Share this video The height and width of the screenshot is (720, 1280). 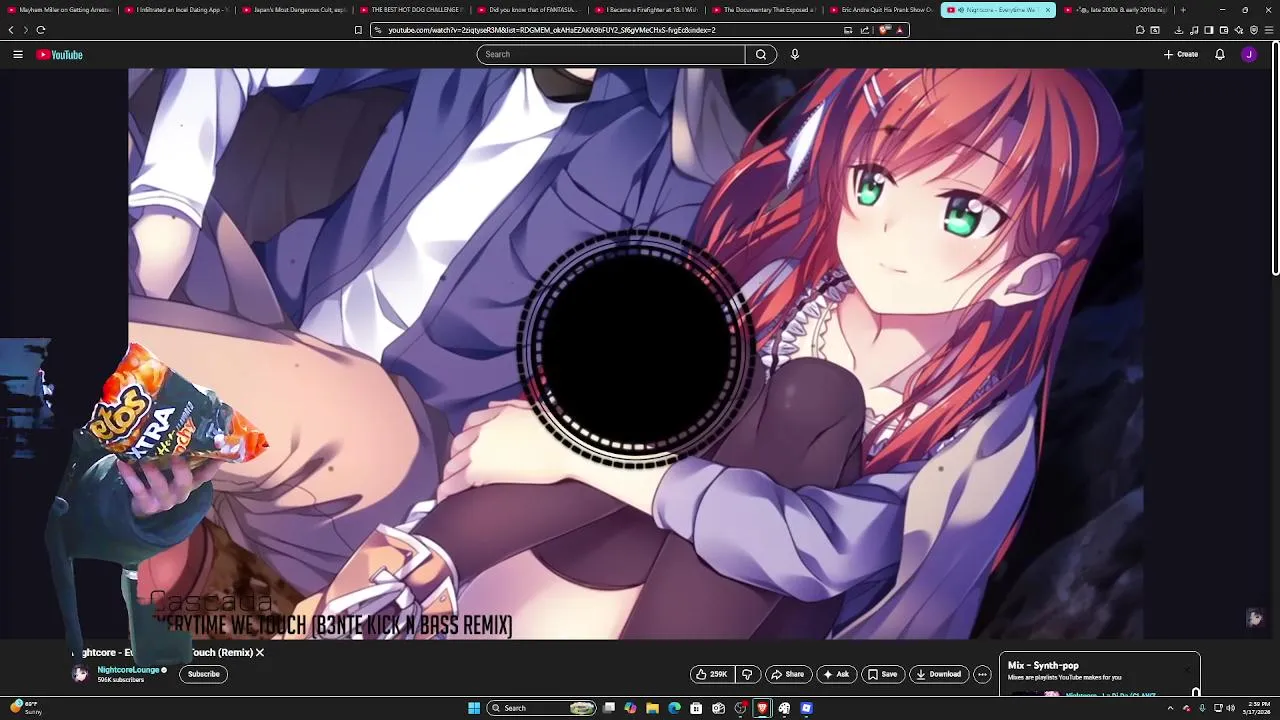point(788,674)
